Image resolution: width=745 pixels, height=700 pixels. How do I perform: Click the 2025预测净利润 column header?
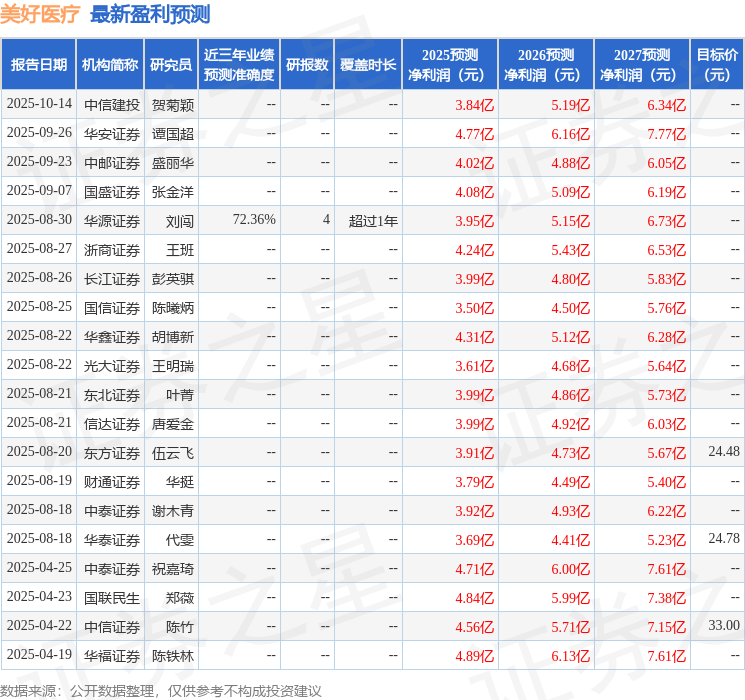(450, 64)
